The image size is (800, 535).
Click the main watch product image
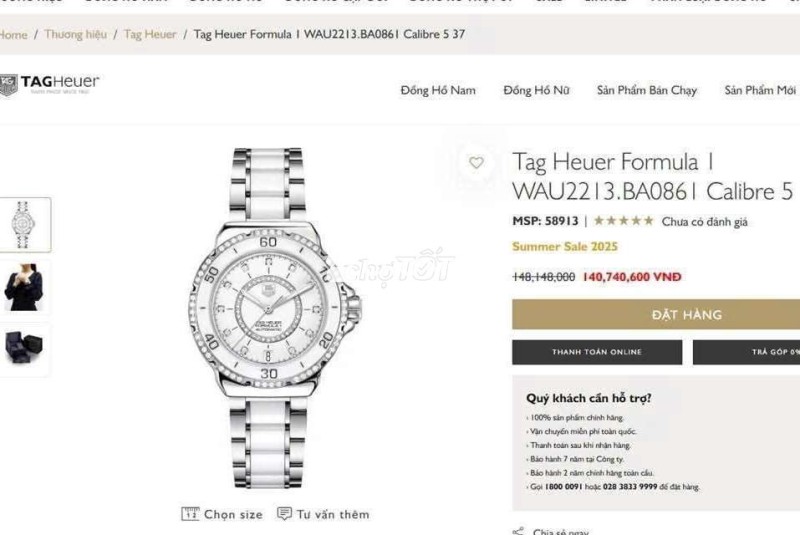(x=274, y=318)
